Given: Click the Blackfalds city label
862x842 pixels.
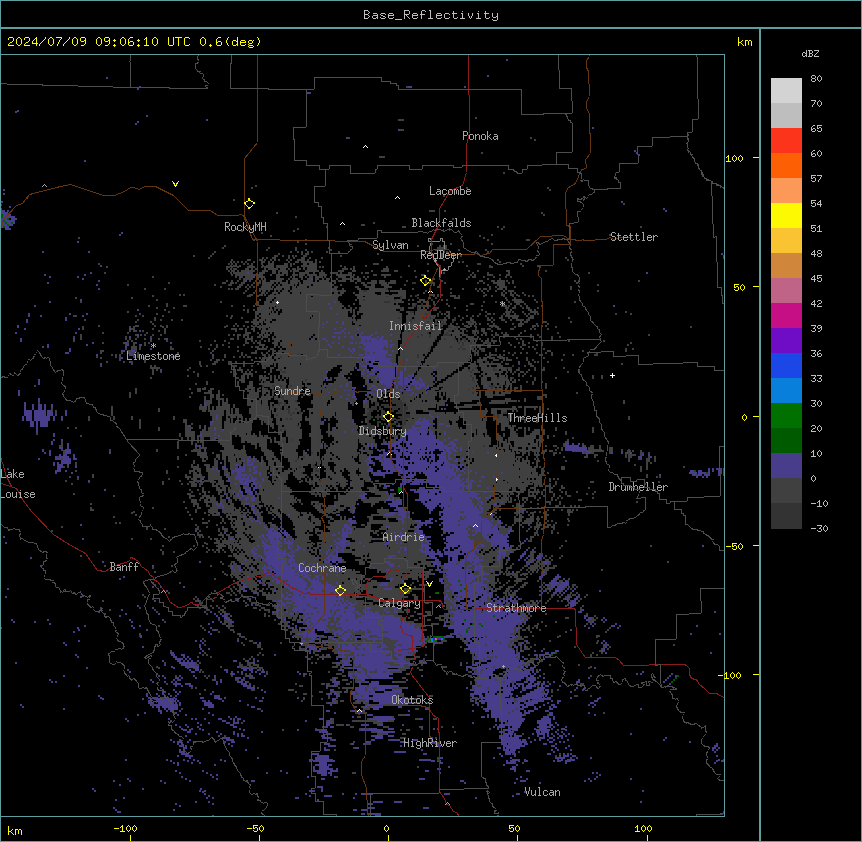Looking at the screenshot, I should [441, 223].
